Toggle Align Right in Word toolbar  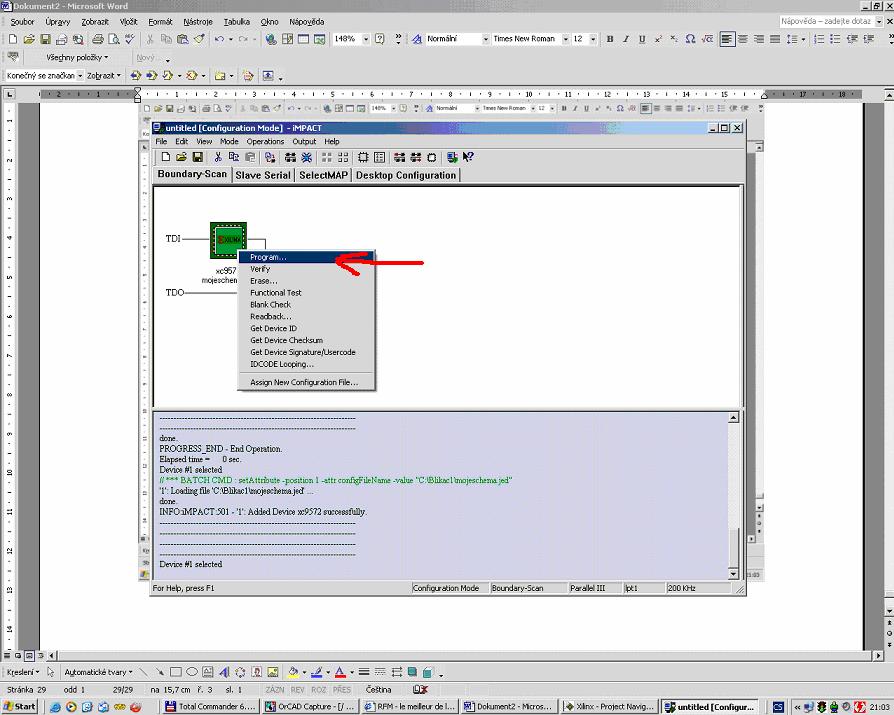(759, 39)
